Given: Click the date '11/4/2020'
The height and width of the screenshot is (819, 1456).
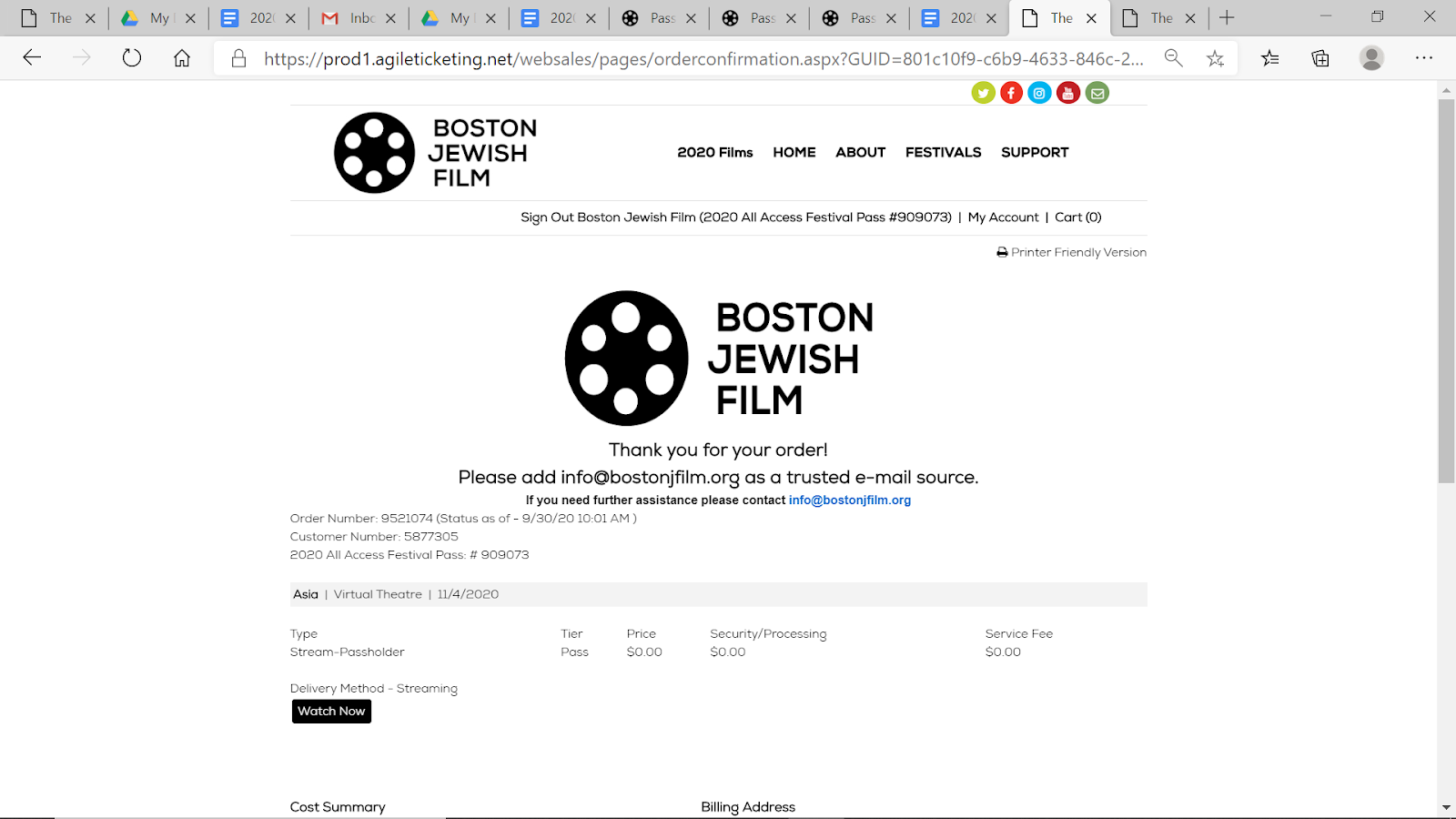Looking at the screenshot, I should [x=468, y=594].
